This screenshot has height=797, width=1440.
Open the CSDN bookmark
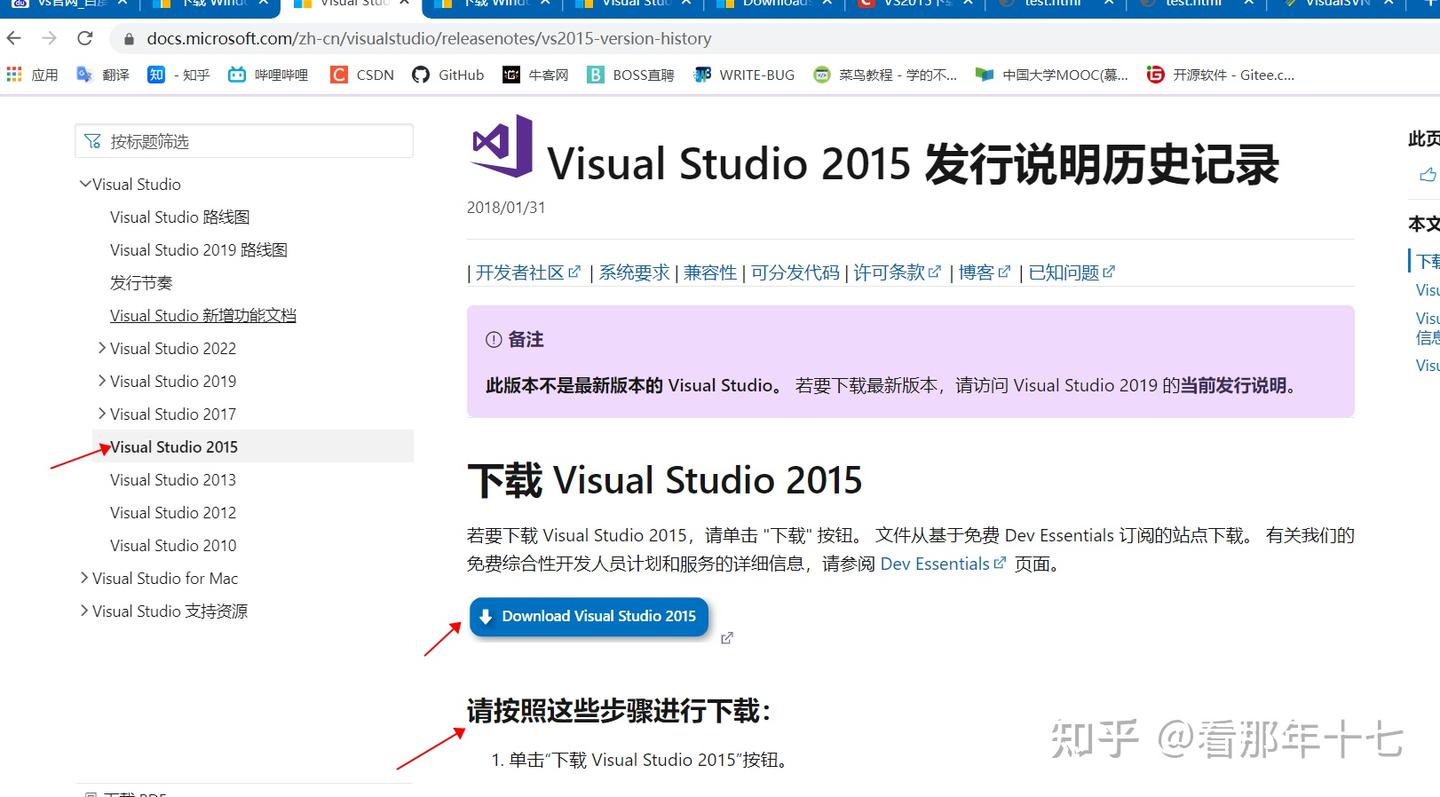361,73
